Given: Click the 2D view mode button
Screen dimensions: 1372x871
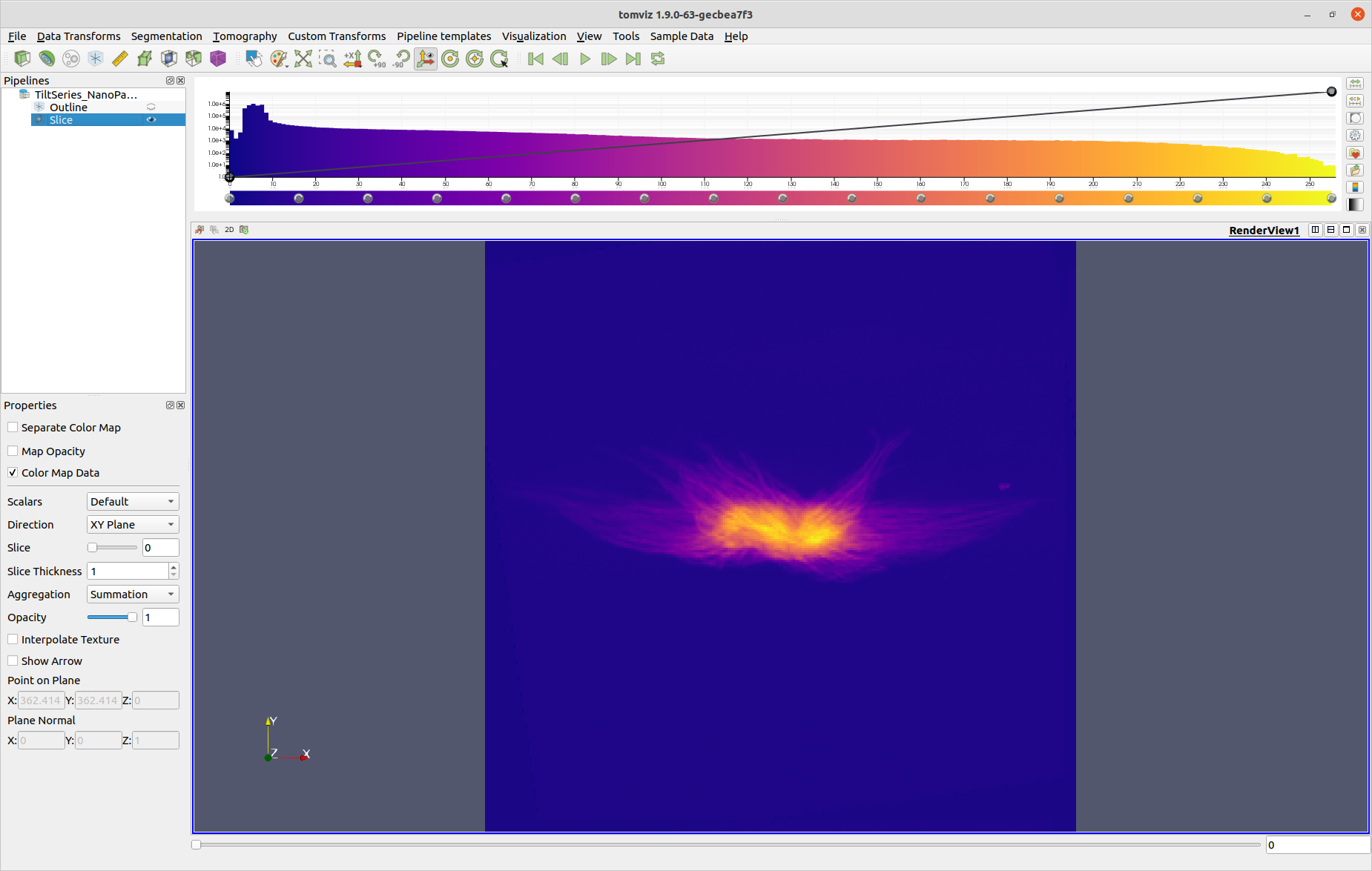Looking at the screenshot, I should (229, 230).
